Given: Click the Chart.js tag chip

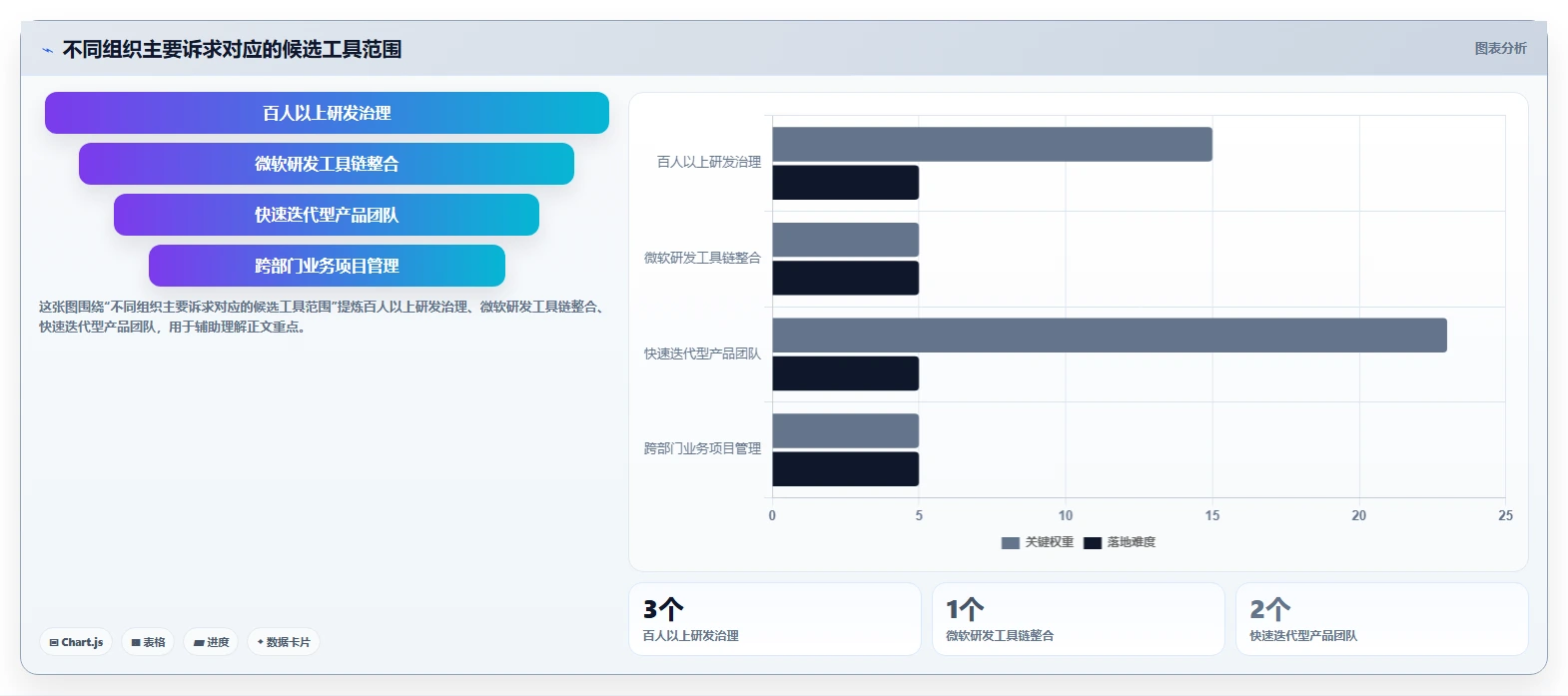Looking at the screenshot, I should (76, 642).
